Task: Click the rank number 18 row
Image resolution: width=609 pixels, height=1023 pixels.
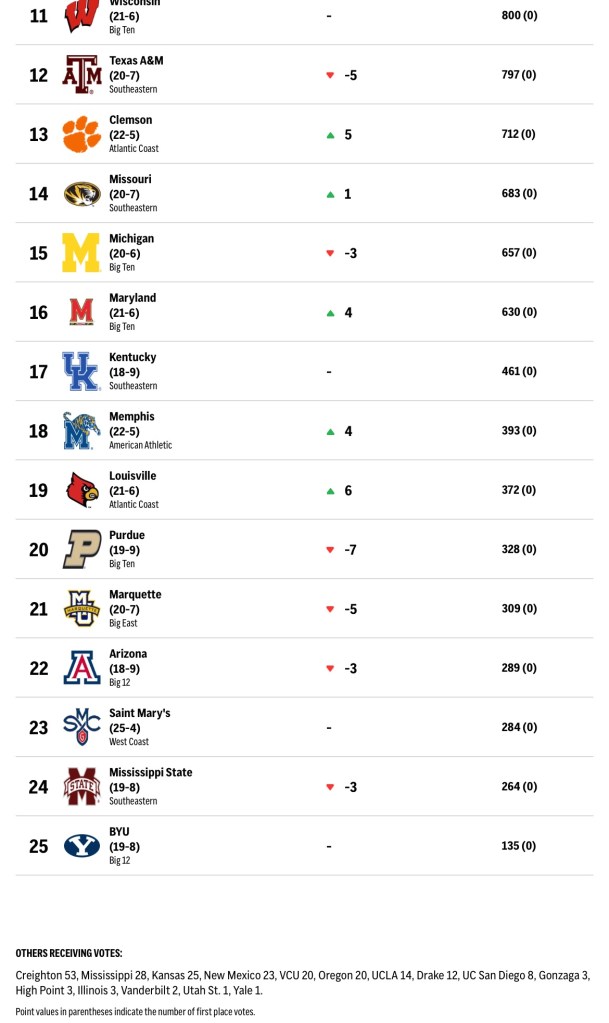Action: point(38,431)
